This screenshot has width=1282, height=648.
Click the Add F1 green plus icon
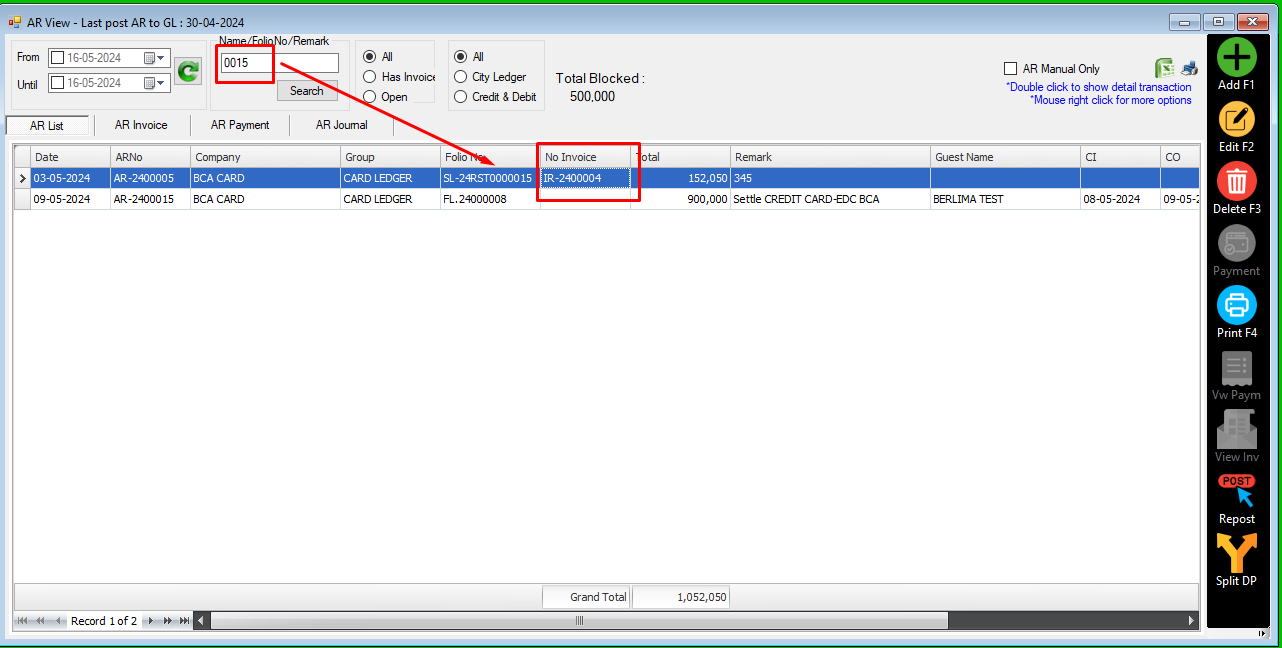1236,58
